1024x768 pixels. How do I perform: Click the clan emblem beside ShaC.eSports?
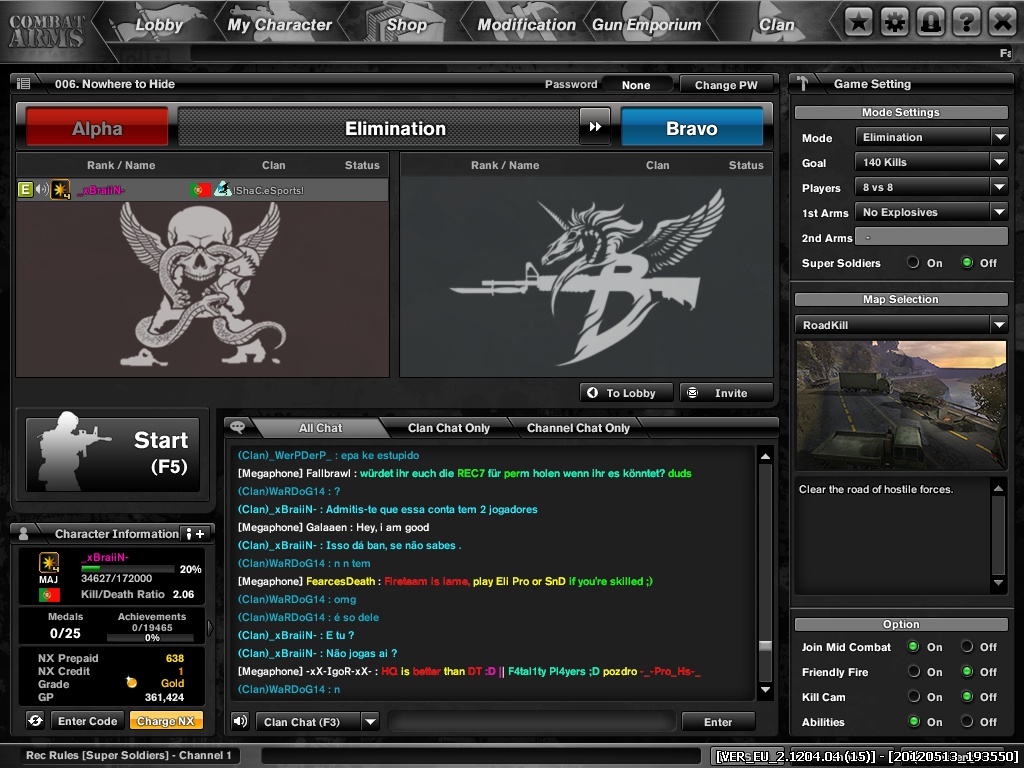(x=223, y=189)
